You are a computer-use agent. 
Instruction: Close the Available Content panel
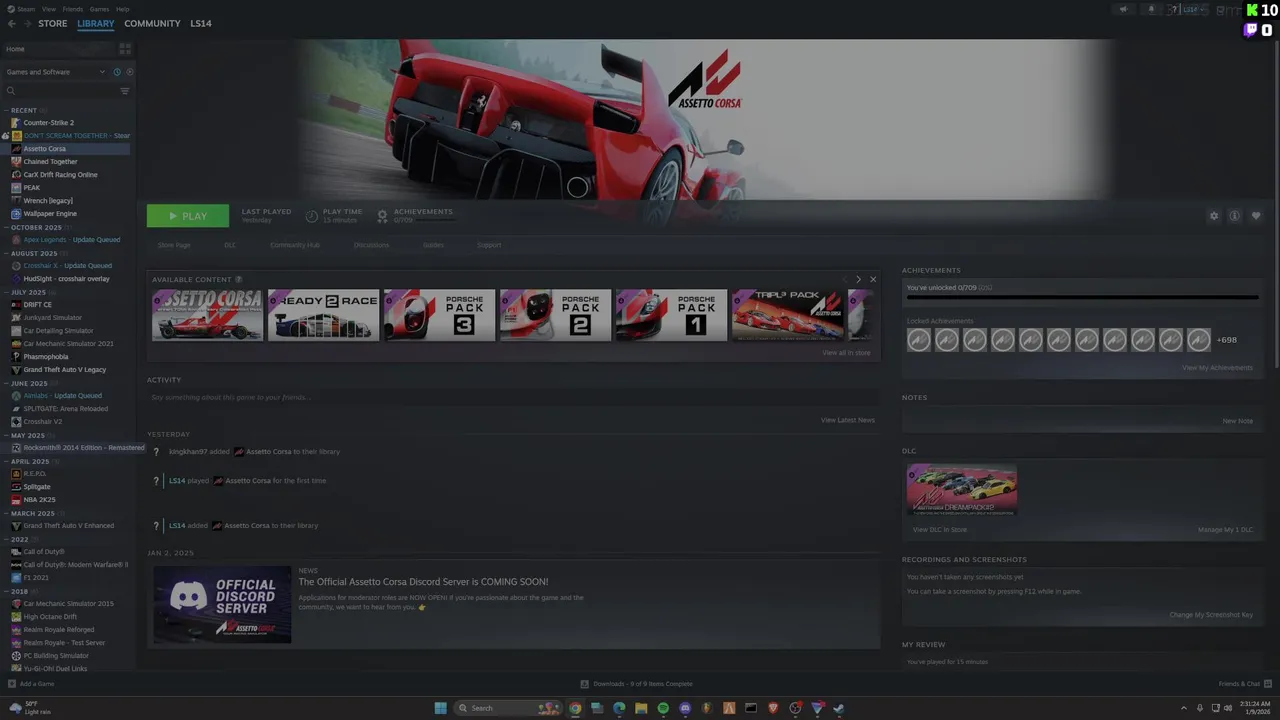click(x=873, y=279)
